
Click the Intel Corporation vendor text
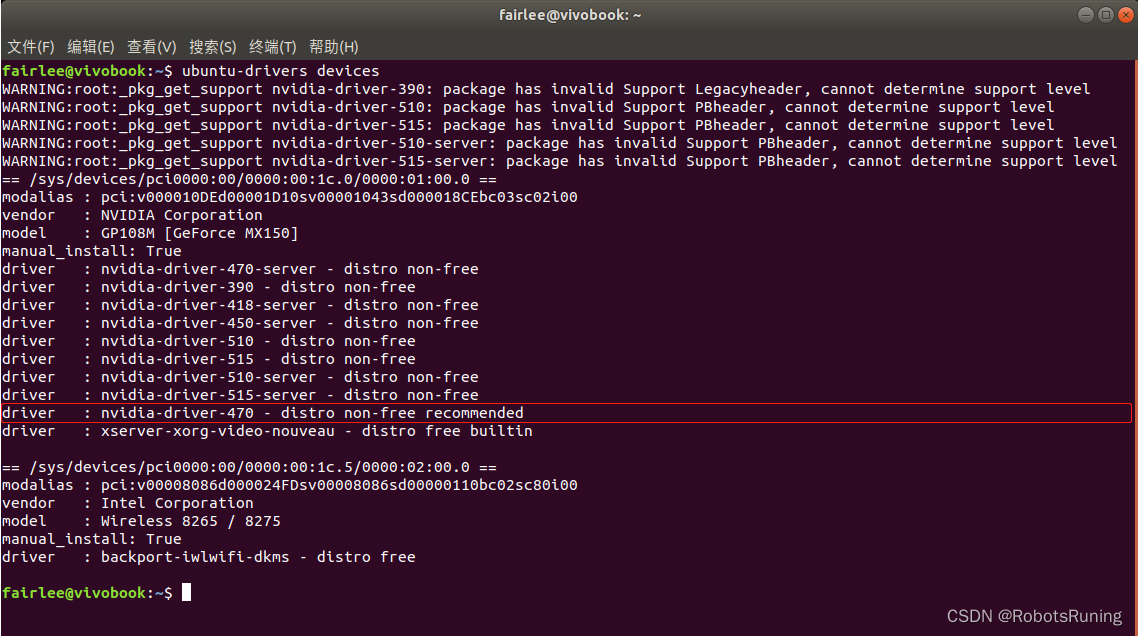177,503
